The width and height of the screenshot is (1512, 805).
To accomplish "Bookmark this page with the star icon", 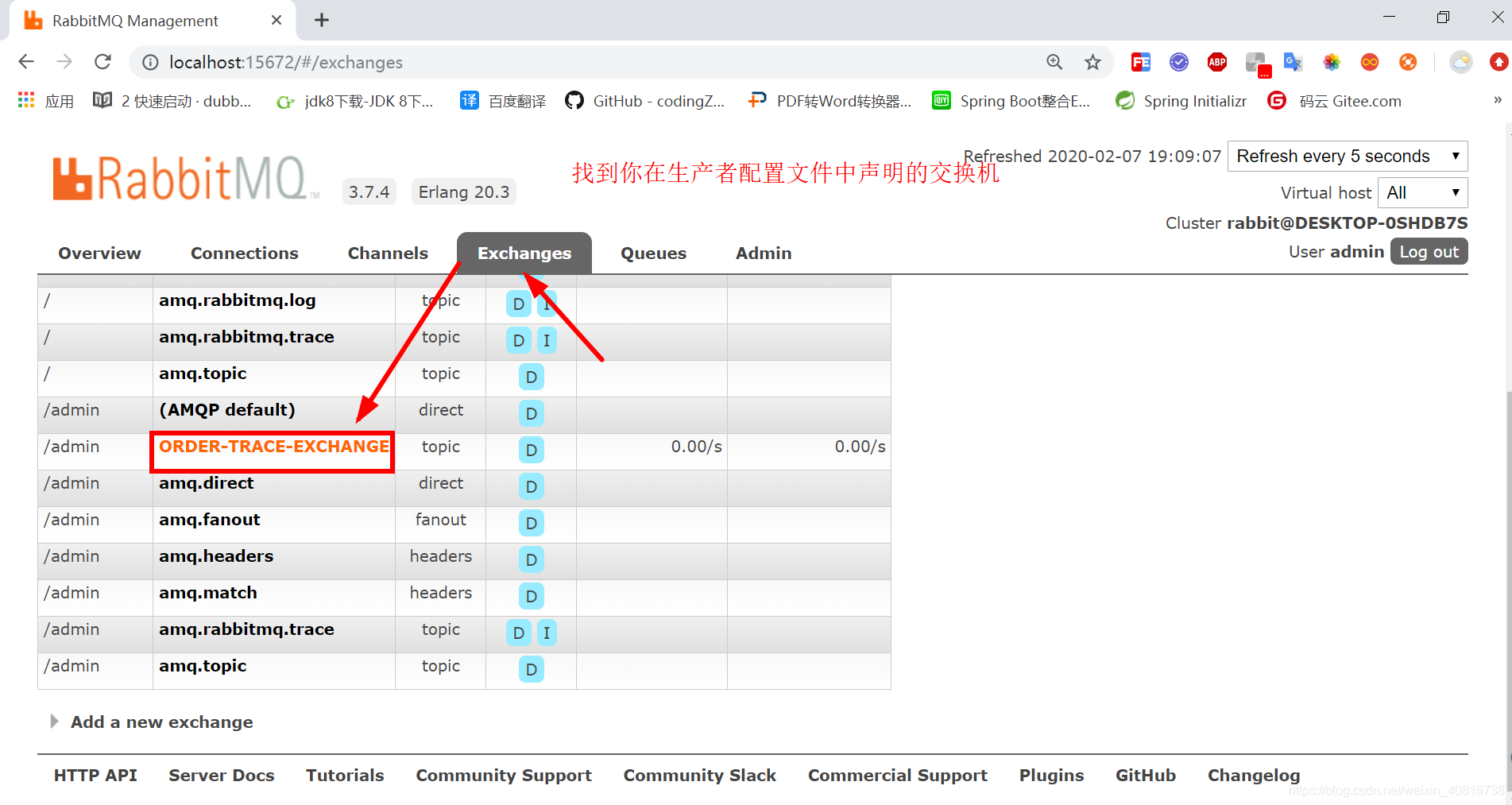I will (1093, 62).
